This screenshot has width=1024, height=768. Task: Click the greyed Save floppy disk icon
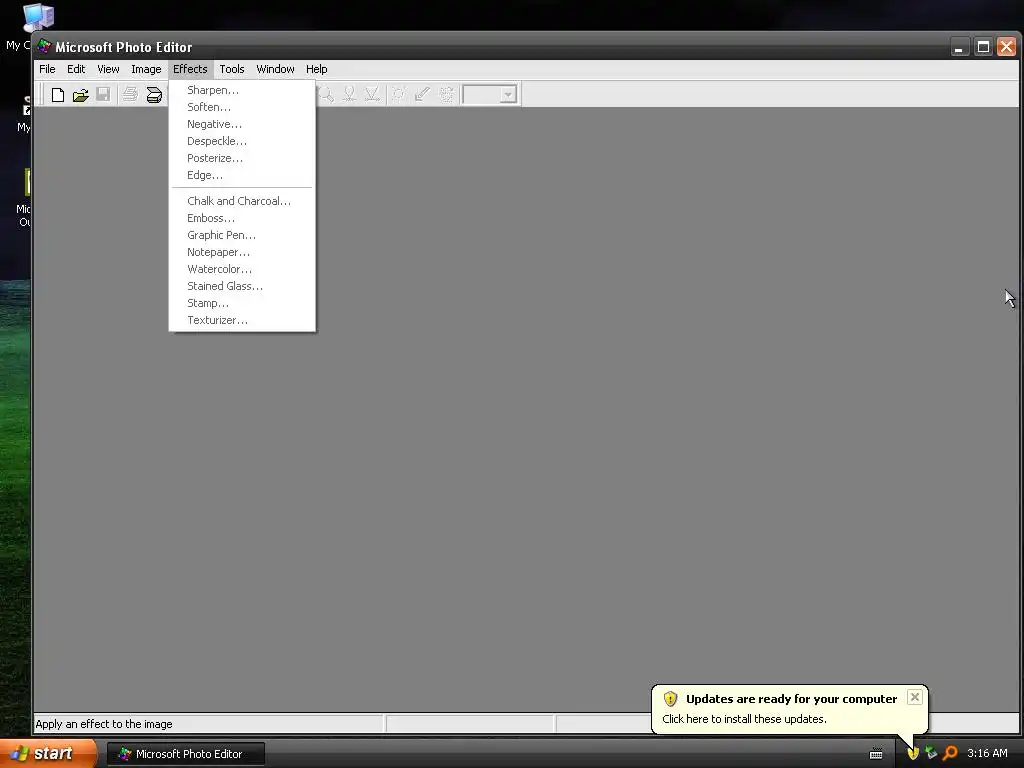click(x=103, y=95)
